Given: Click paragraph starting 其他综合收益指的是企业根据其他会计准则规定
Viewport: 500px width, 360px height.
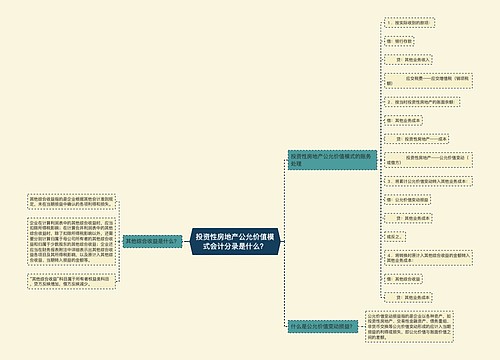Looking at the screenshot, I should tap(71, 201).
